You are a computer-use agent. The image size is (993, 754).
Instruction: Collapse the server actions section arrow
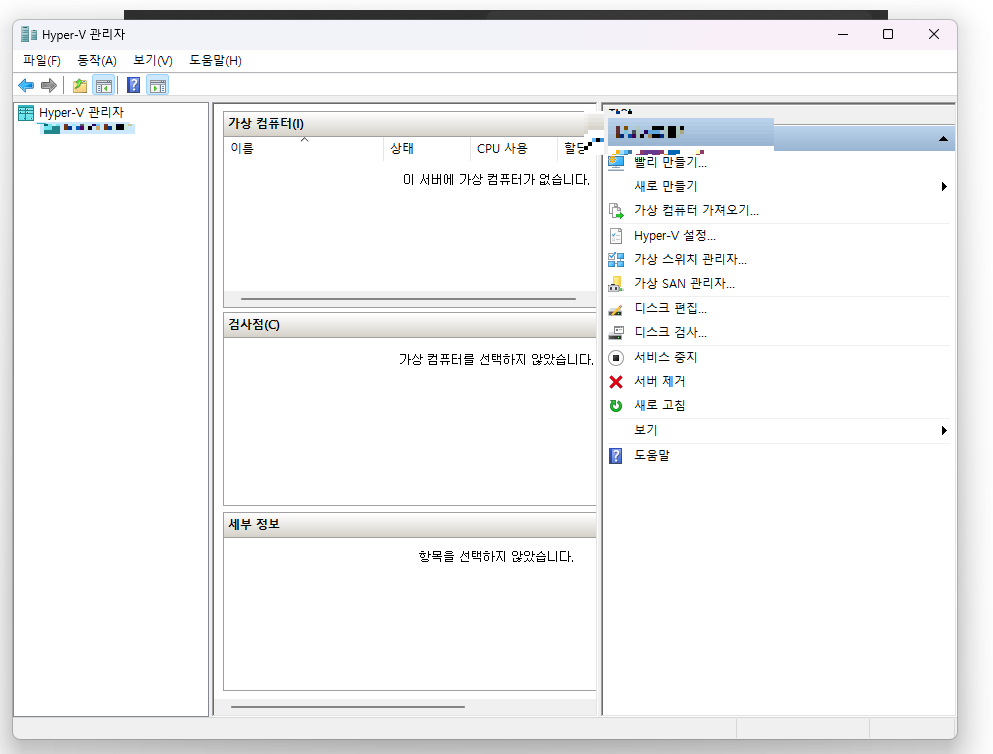point(944,139)
